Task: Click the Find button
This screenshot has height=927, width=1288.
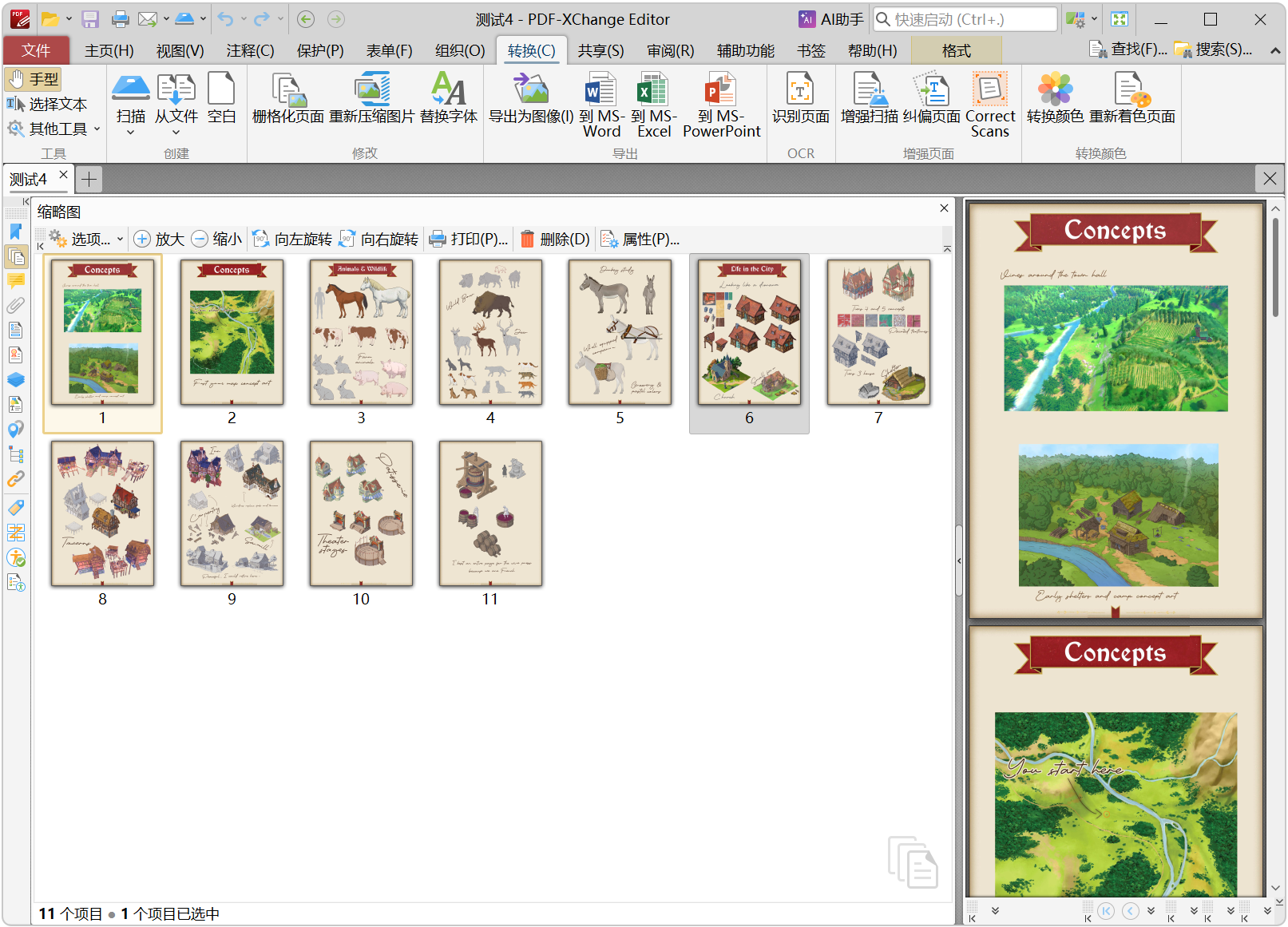Action: 1128,50
